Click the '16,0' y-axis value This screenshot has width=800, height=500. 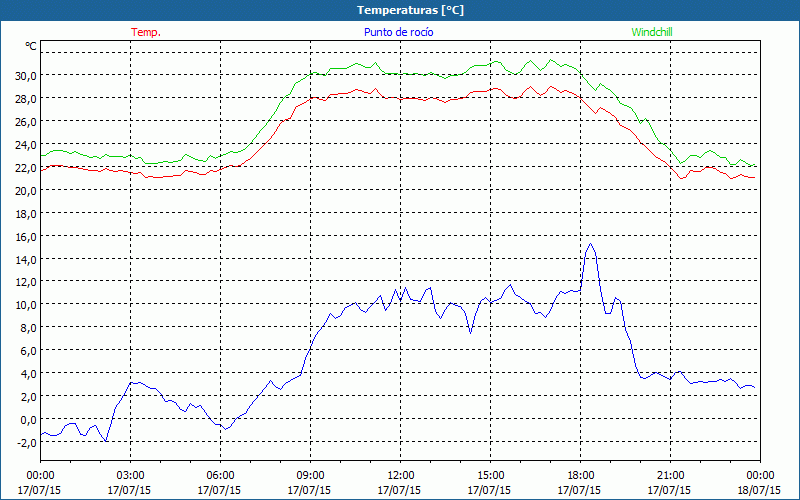26,236
